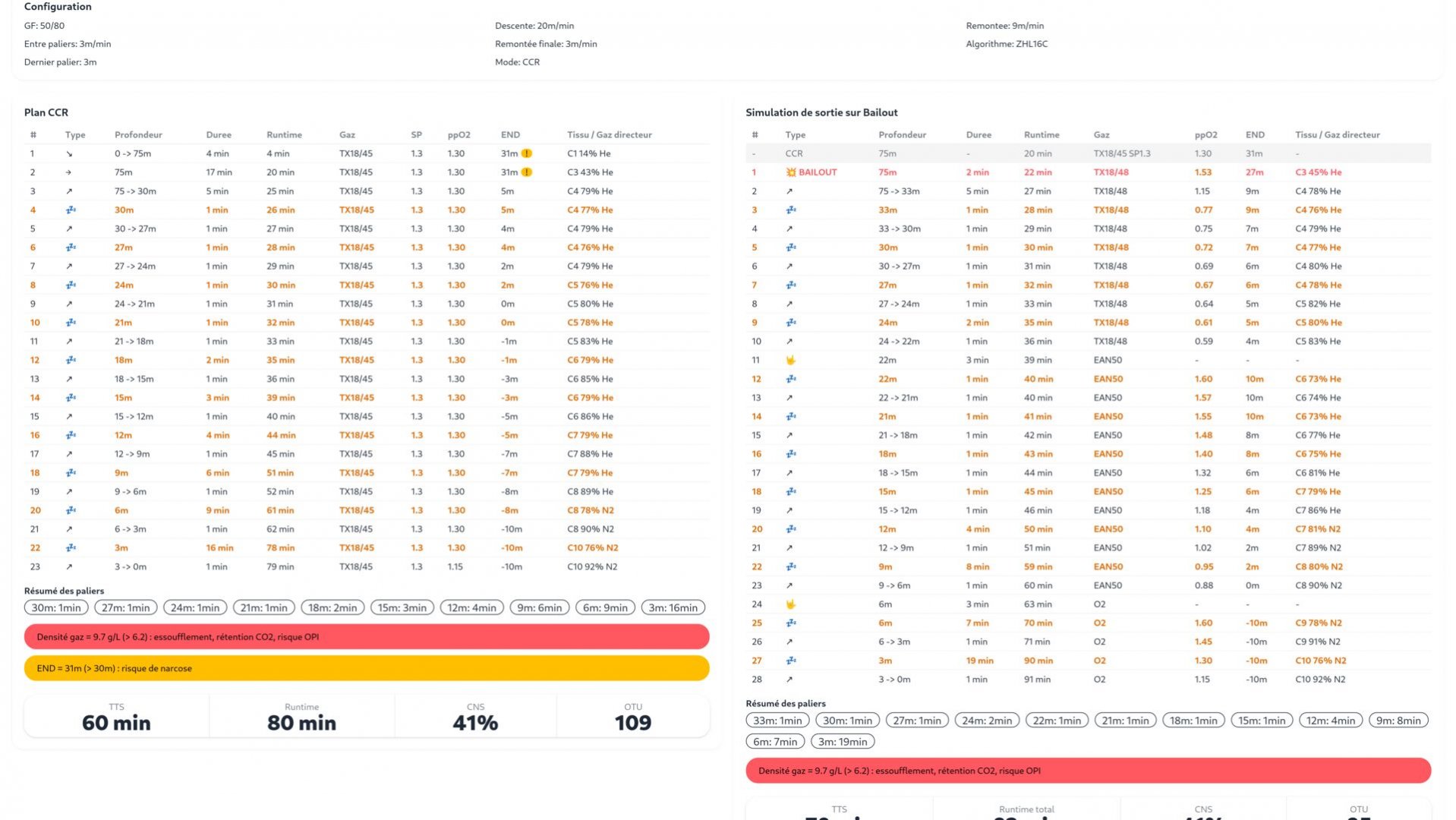Click the ascent arrow for bailout 3 -> 0m

(x=789, y=680)
